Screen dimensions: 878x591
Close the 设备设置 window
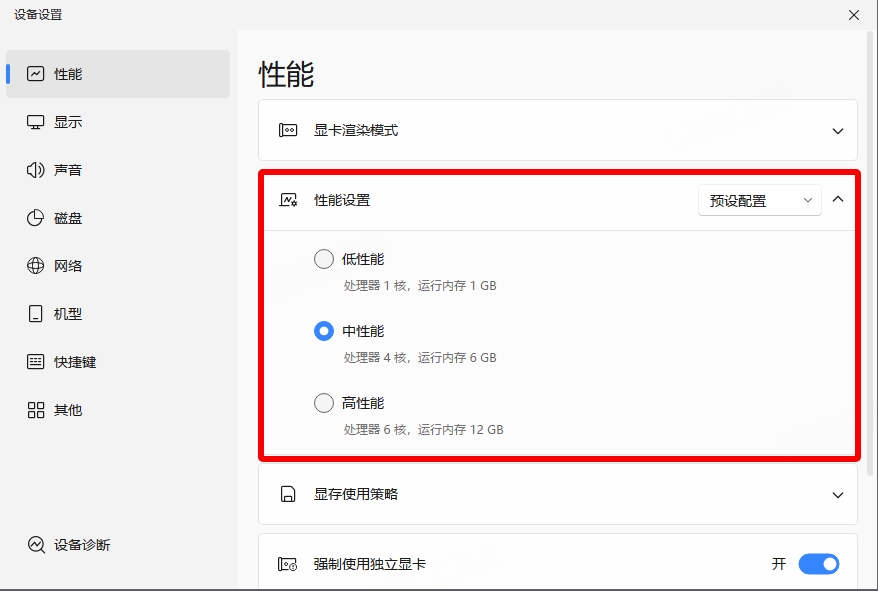point(853,15)
